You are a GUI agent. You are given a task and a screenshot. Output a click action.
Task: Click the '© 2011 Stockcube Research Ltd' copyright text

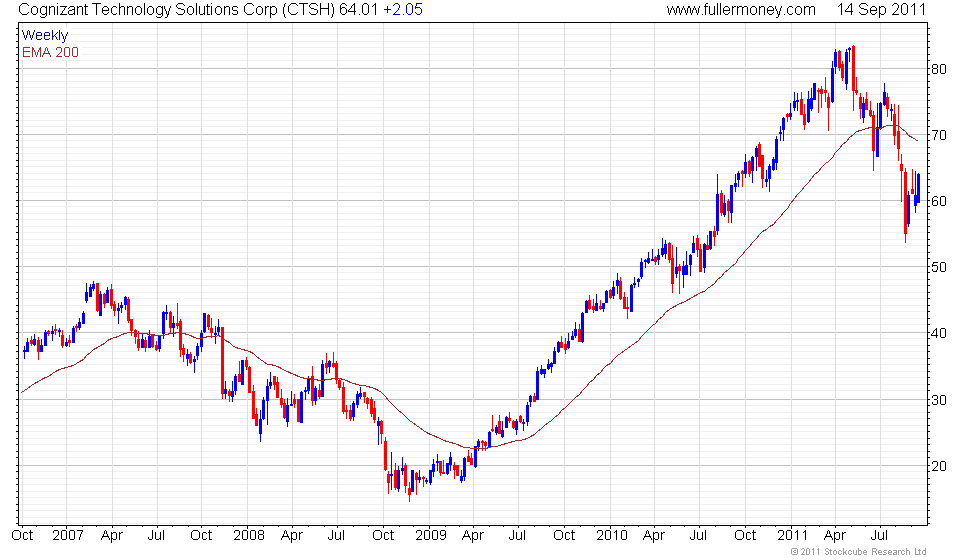[859, 552]
